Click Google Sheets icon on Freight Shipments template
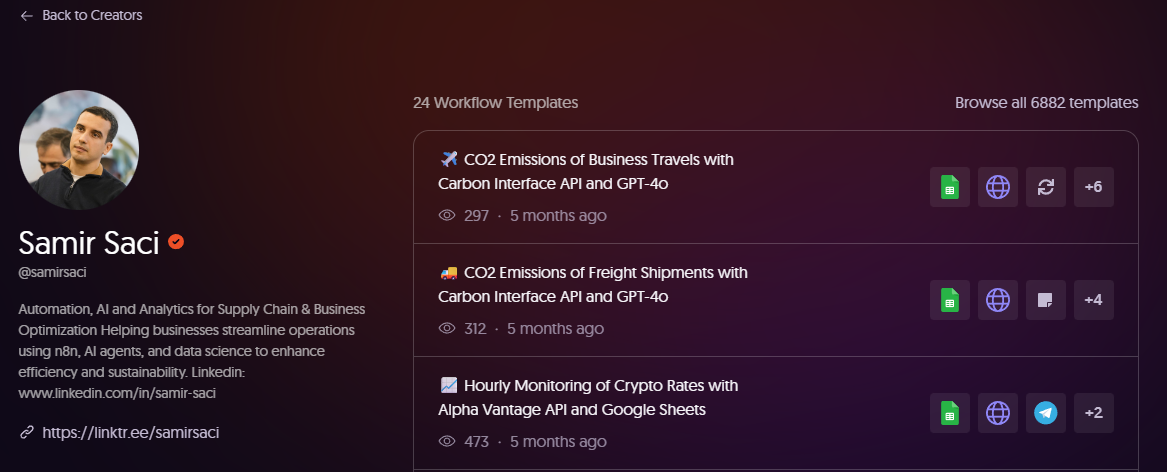Screen dimensions: 1167x472 (950, 300)
